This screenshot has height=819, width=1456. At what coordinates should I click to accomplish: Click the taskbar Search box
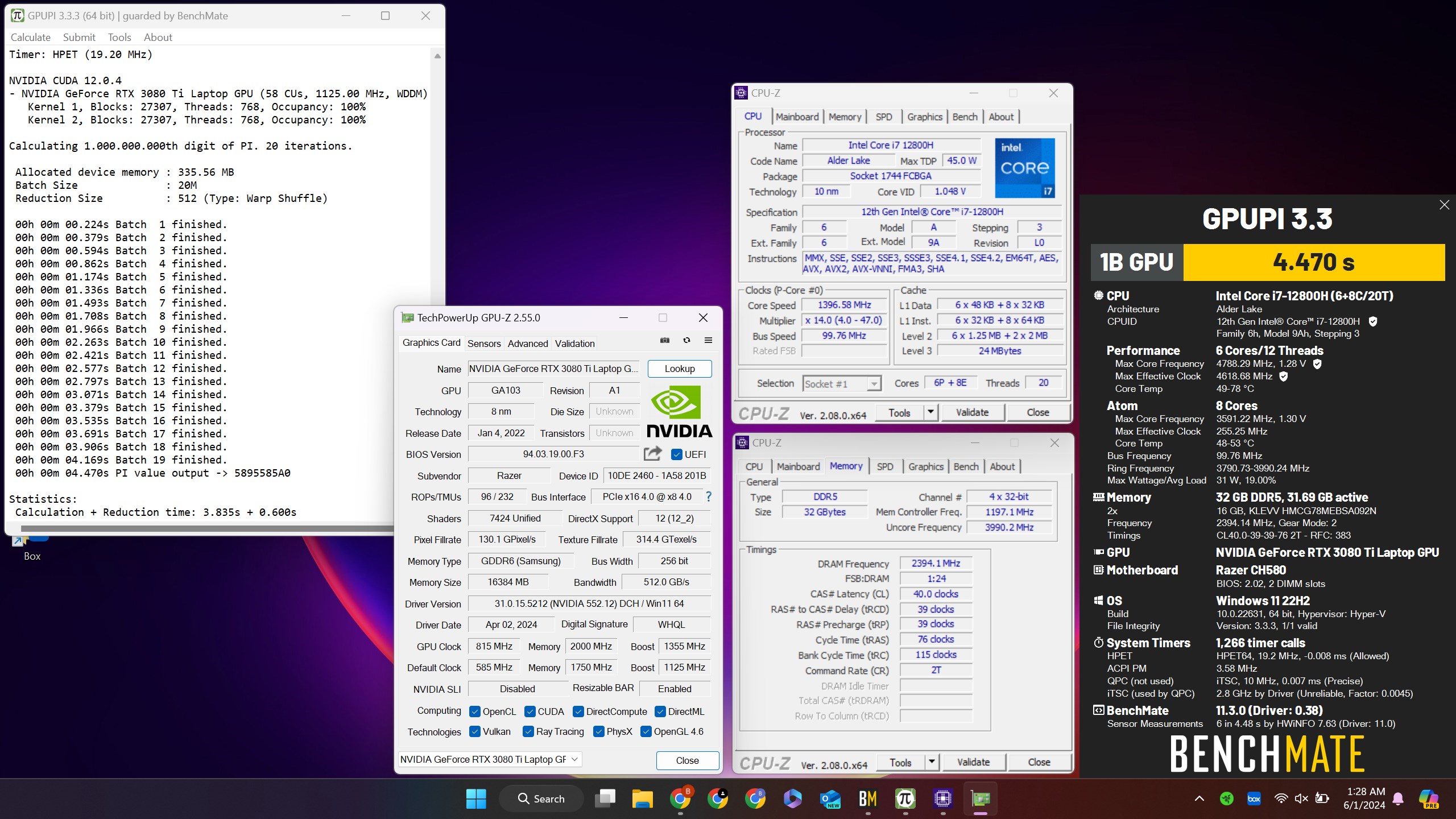[541, 799]
